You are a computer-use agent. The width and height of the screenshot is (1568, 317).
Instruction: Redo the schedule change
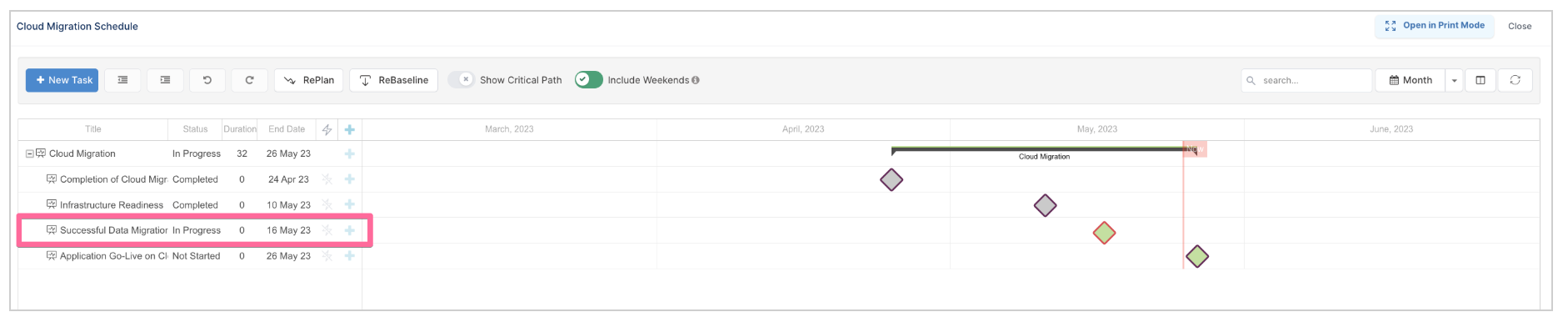249,80
